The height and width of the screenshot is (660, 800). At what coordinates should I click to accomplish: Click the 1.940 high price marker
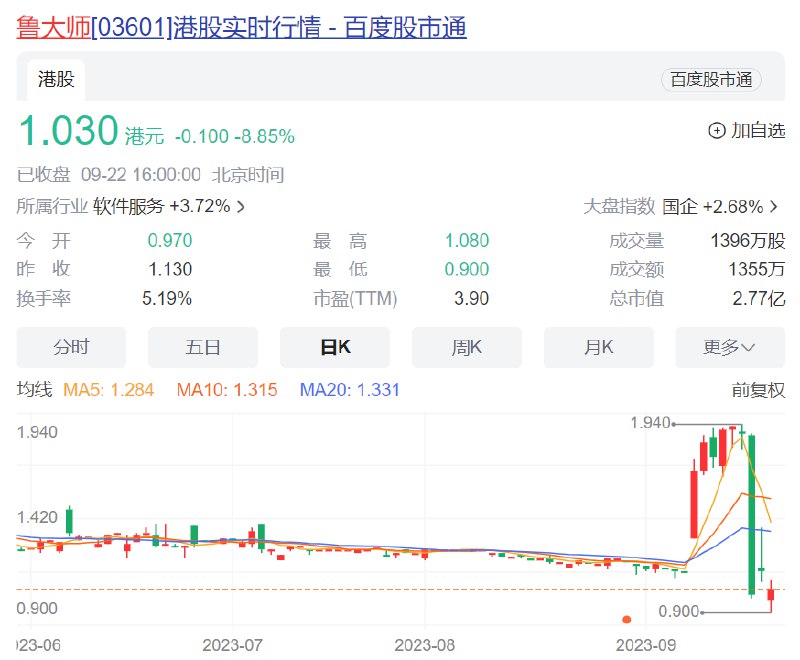[x=651, y=423]
